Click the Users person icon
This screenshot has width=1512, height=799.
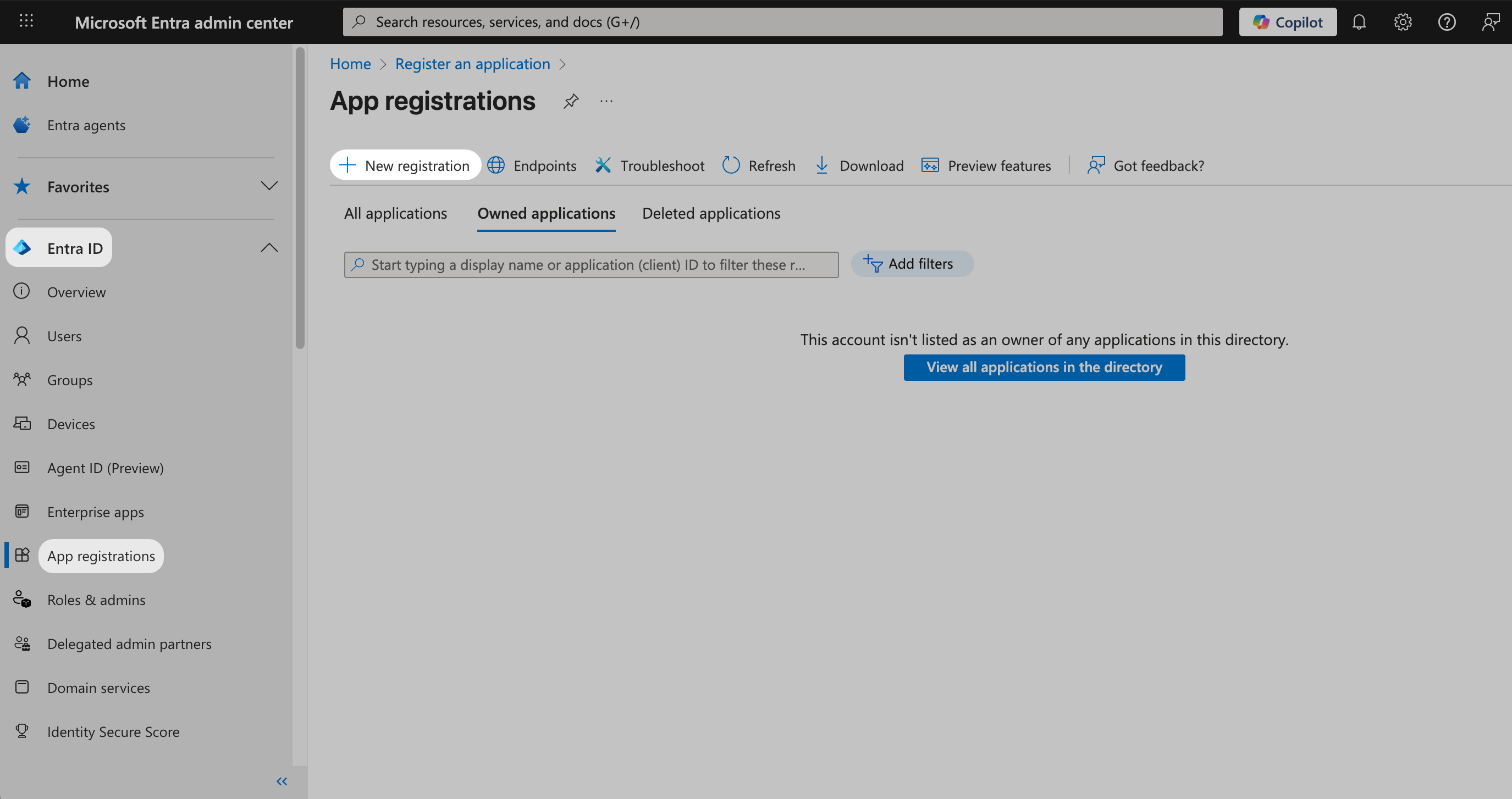click(x=21, y=335)
